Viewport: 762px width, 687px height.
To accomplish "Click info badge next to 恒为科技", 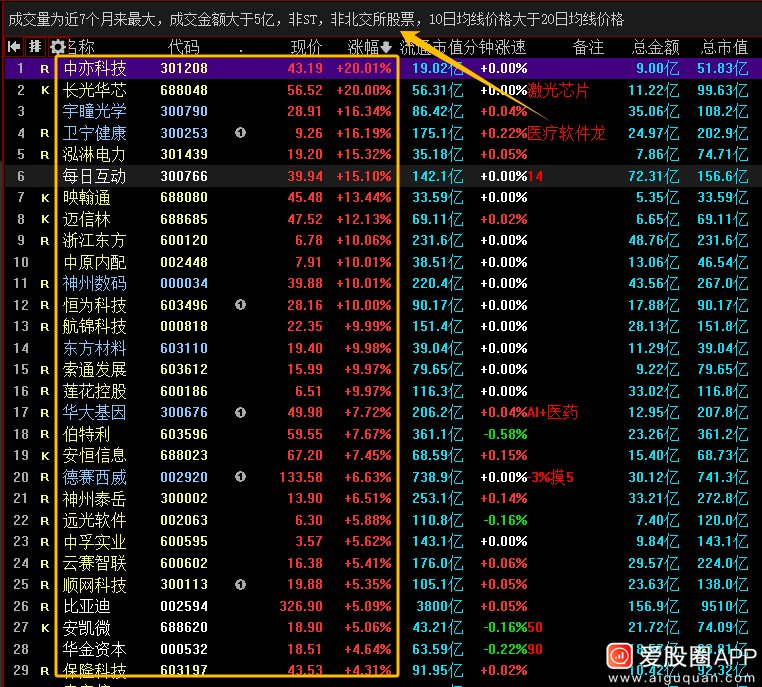I will 240,305.
